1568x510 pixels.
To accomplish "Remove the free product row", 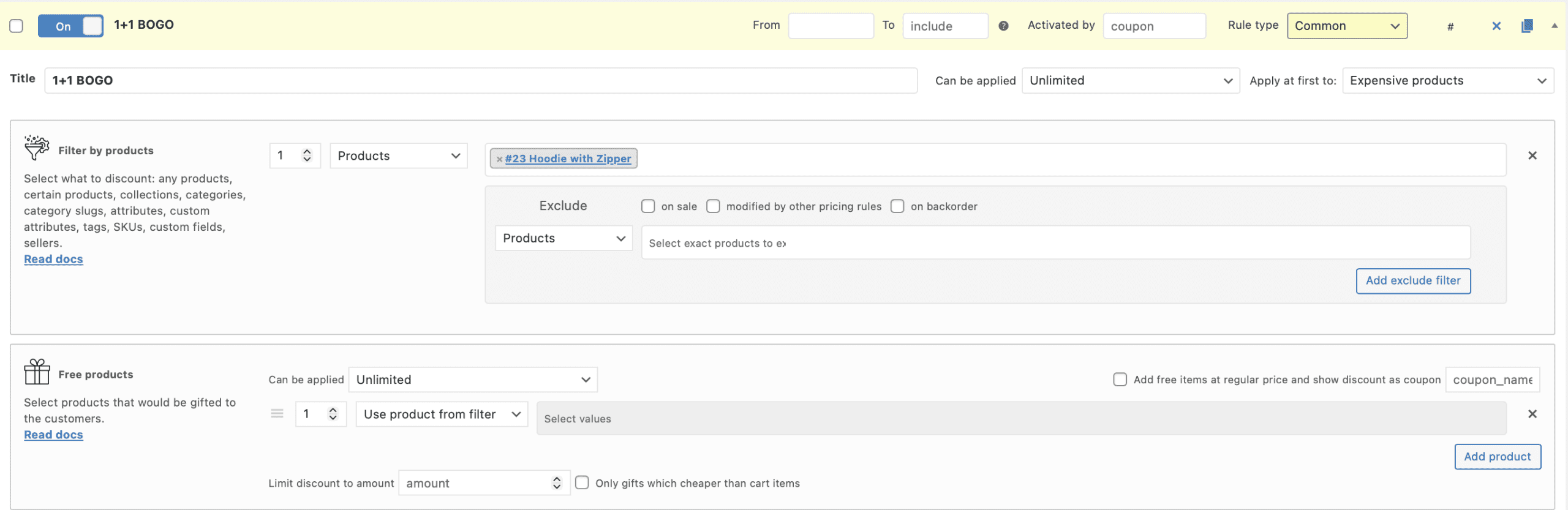I will 1532,414.
